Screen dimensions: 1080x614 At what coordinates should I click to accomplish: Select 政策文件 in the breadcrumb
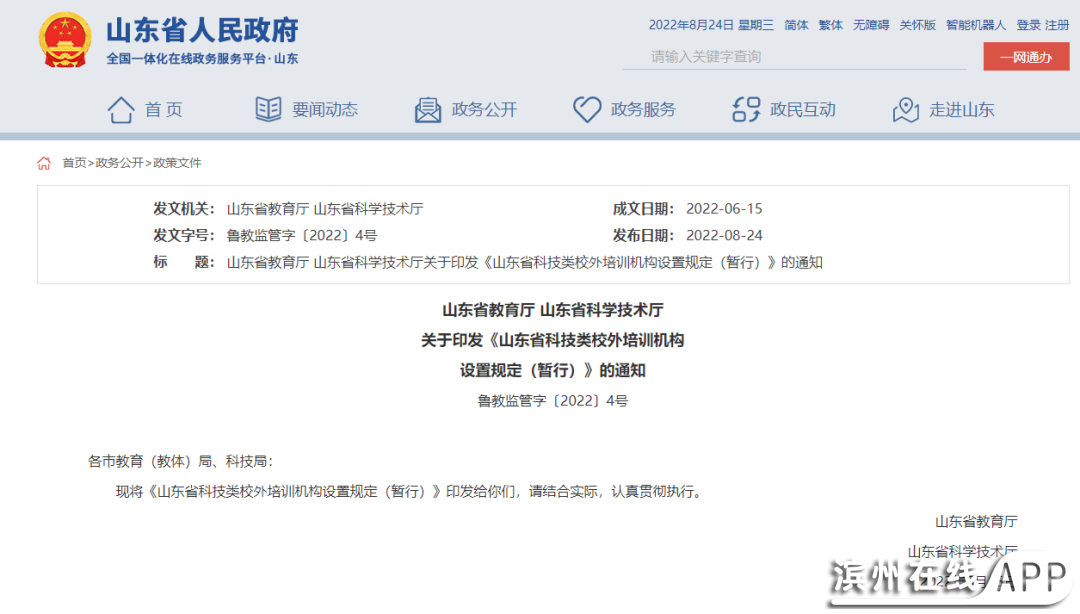177,163
